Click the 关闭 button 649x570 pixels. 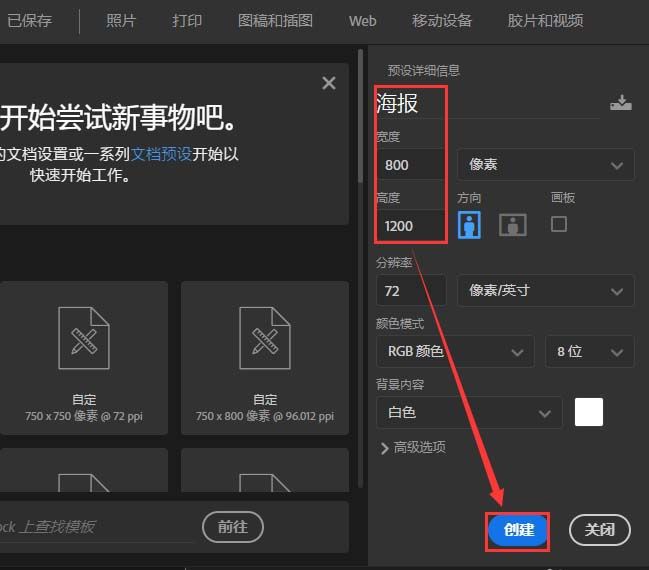(600, 530)
